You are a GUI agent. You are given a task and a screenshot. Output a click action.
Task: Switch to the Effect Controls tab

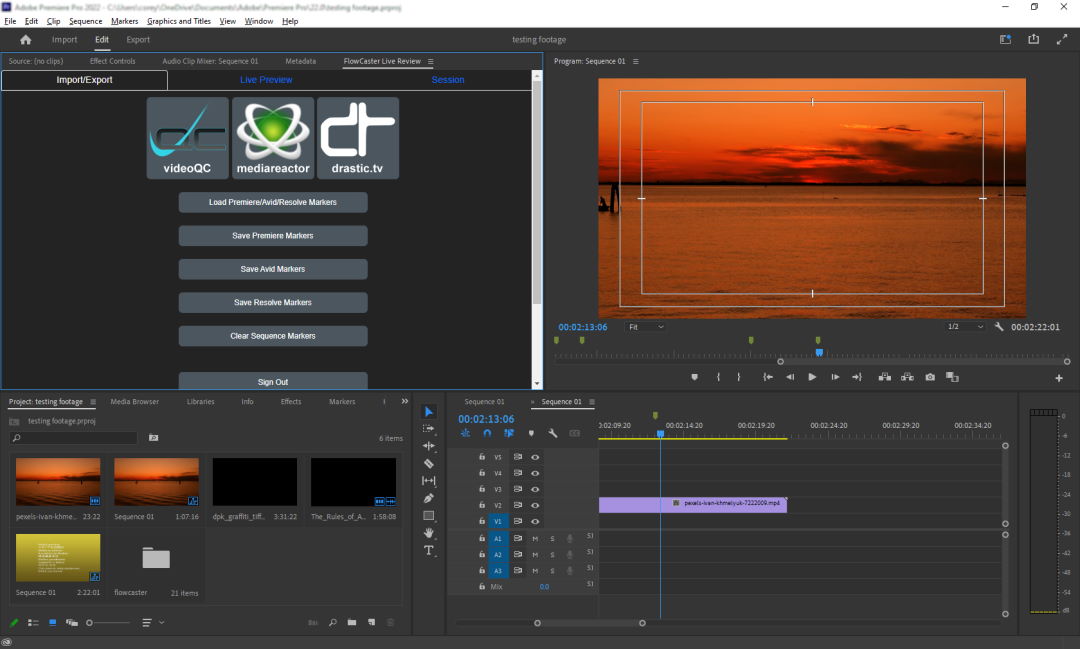coord(112,61)
